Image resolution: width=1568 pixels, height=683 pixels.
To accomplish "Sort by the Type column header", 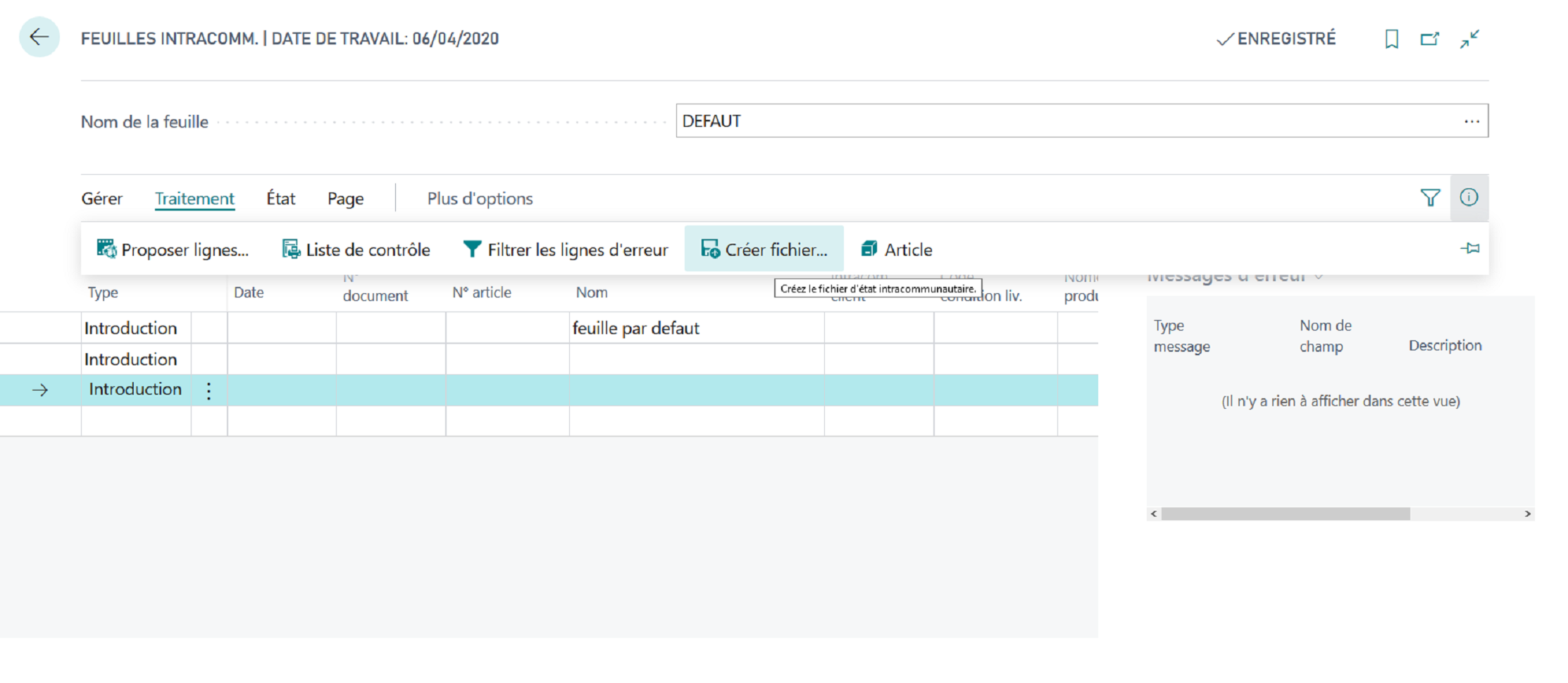I will pyautogui.click(x=103, y=293).
